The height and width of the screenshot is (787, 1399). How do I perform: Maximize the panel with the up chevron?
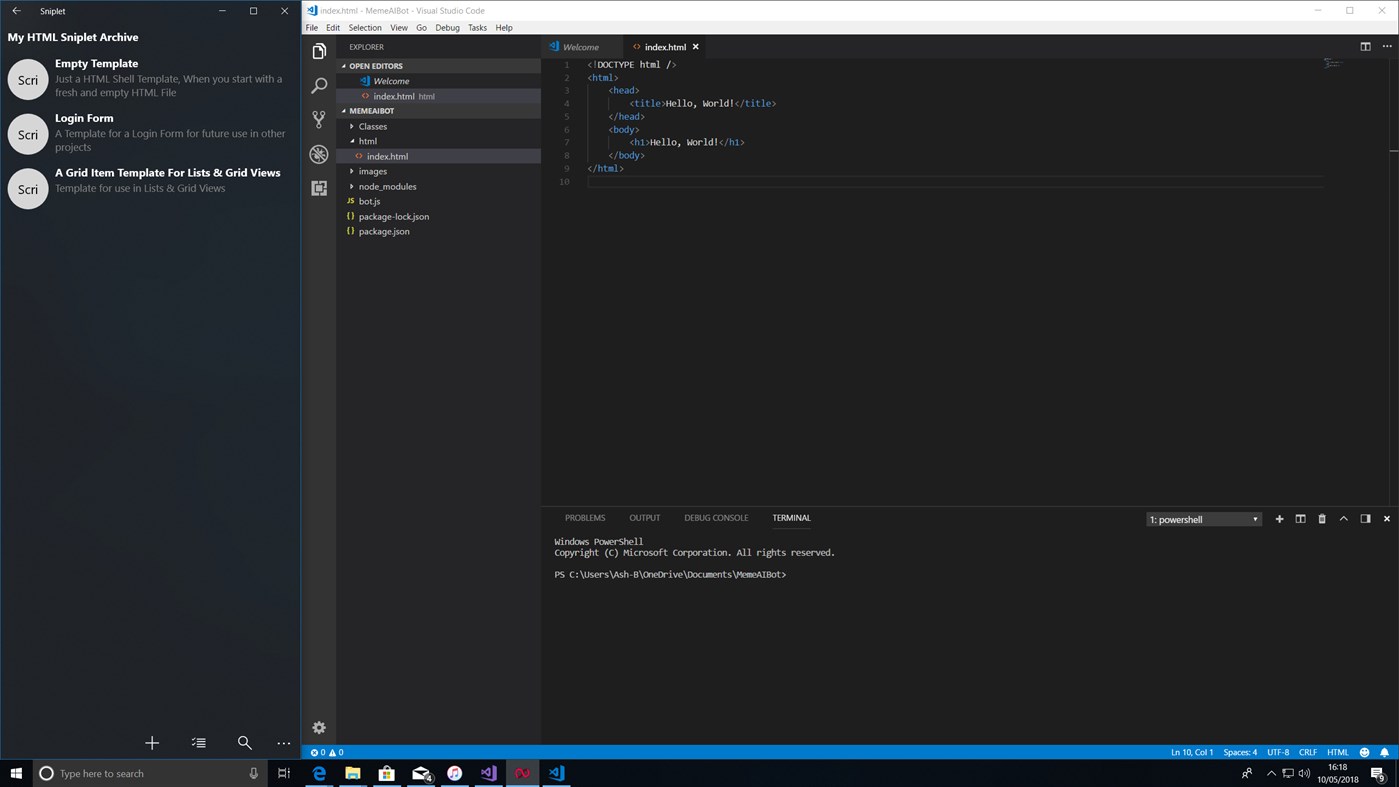(1343, 519)
